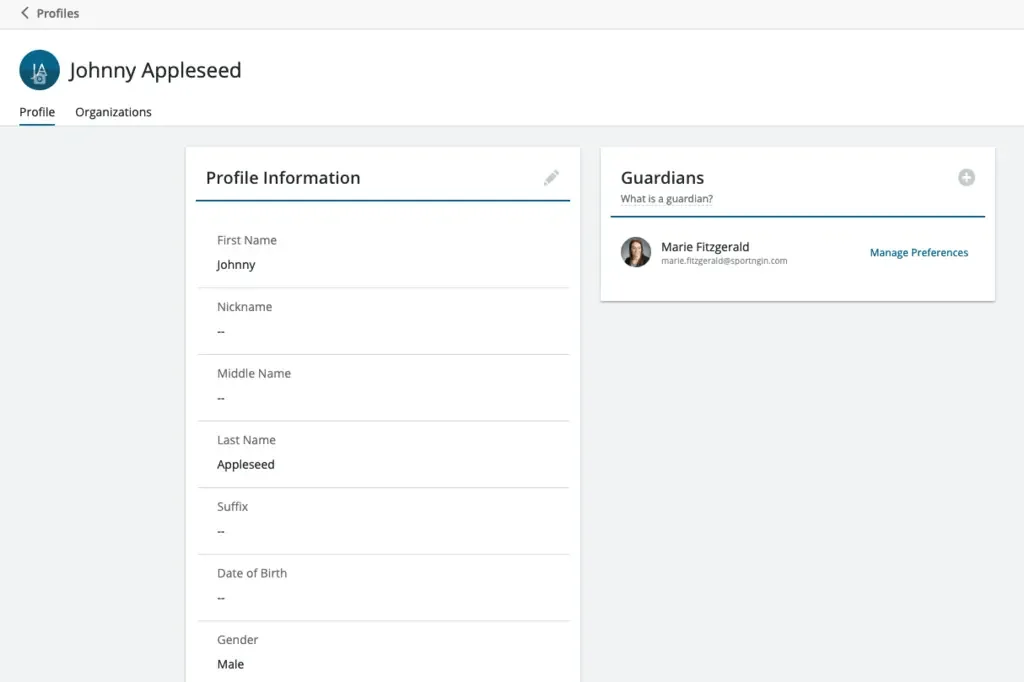This screenshot has width=1024, height=682.
Task: Click the guardian name Marie Fitzgerald
Action: 705,247
